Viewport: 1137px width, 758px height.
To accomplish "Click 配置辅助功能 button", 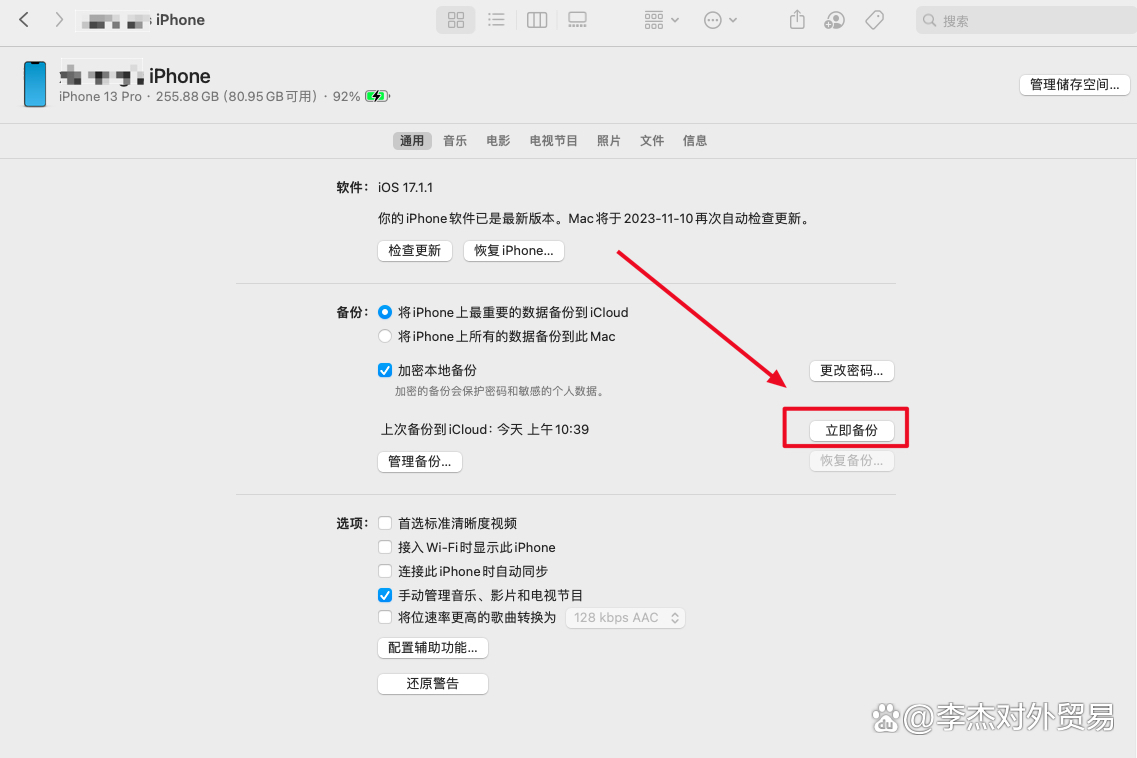I will [433, 648].
